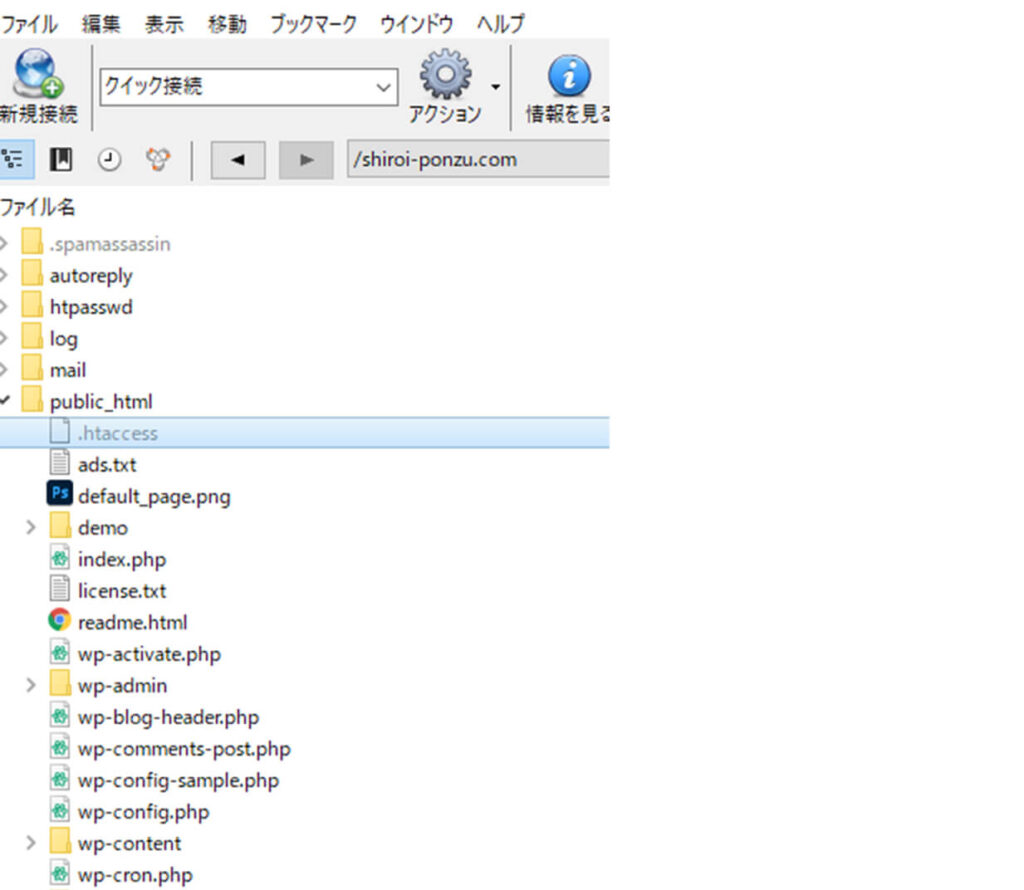Select the default_page.png Photoshop file icon

tap(60, 496)
